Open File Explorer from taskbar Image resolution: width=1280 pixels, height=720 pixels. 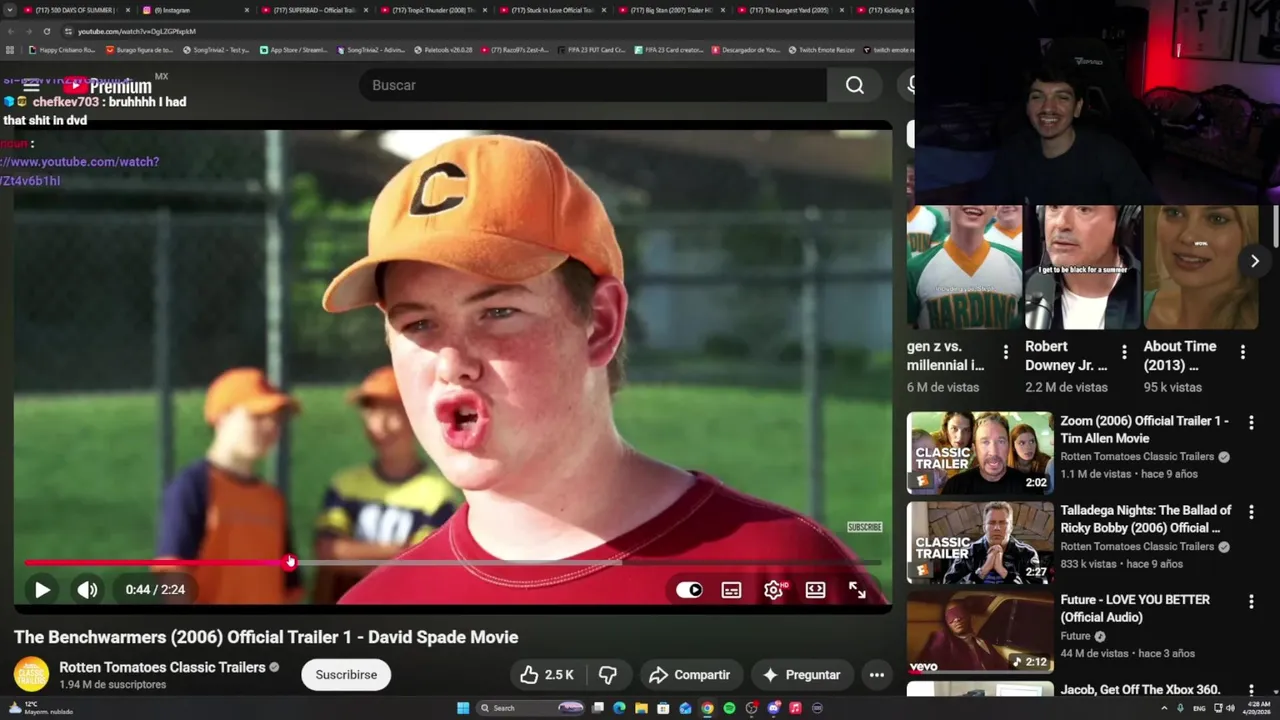[x=641, y=708]
